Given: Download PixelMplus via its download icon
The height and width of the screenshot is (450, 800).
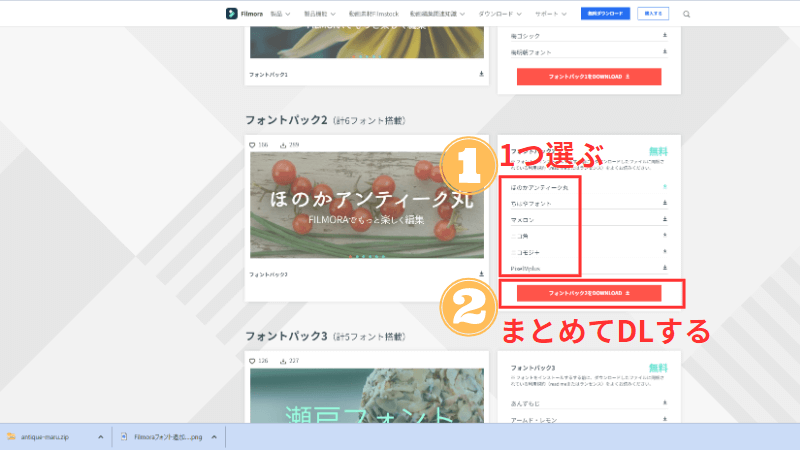Looking at the screenshot, I should coord(664,267).
